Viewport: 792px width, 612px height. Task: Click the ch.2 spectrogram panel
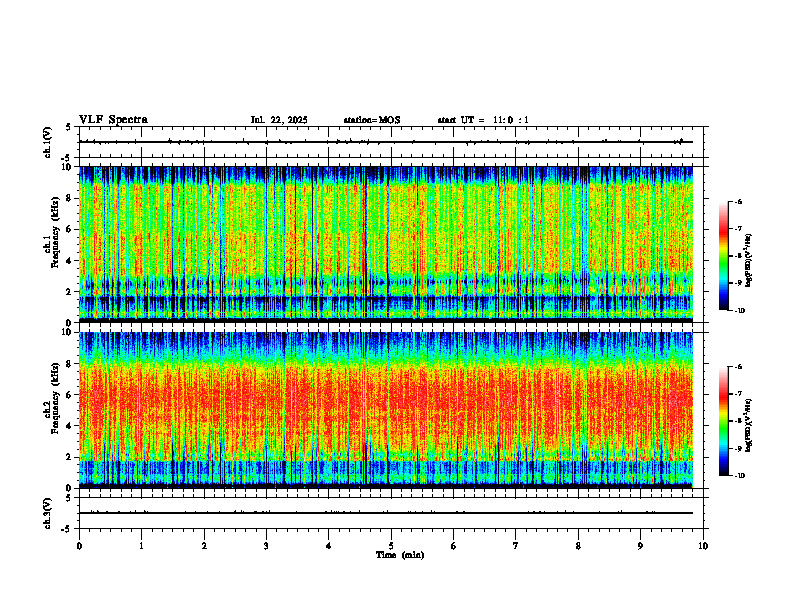tap(386, 410)
